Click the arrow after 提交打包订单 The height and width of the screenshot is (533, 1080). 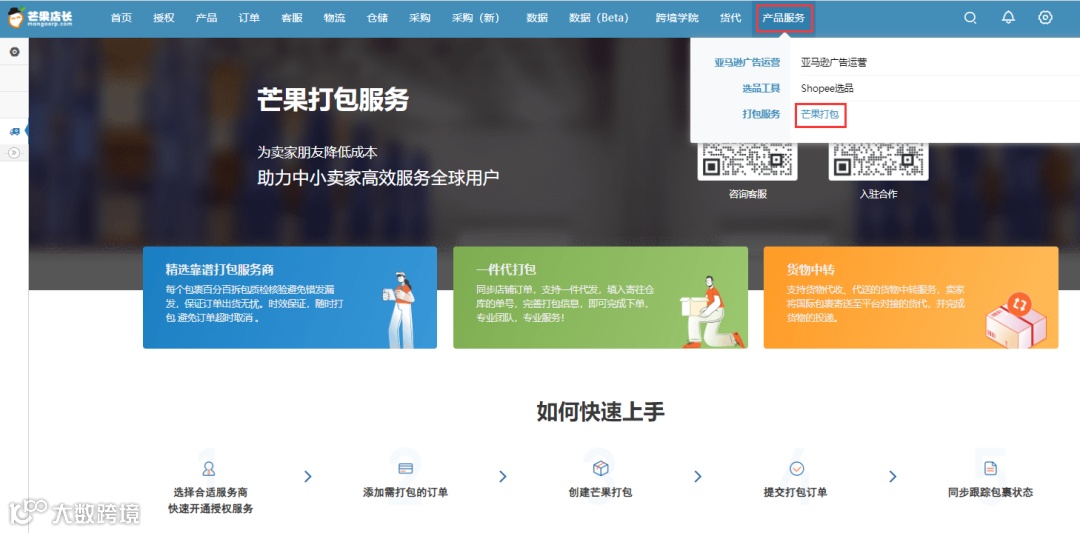point(893,477)
